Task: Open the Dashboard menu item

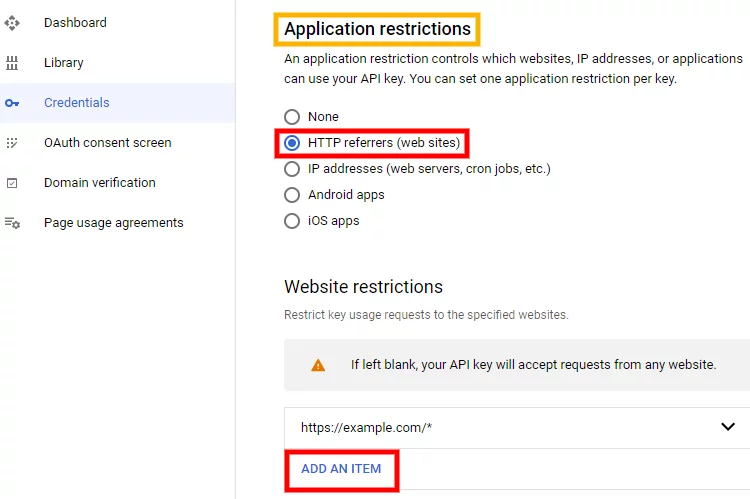Action: [x=75, y=22]
